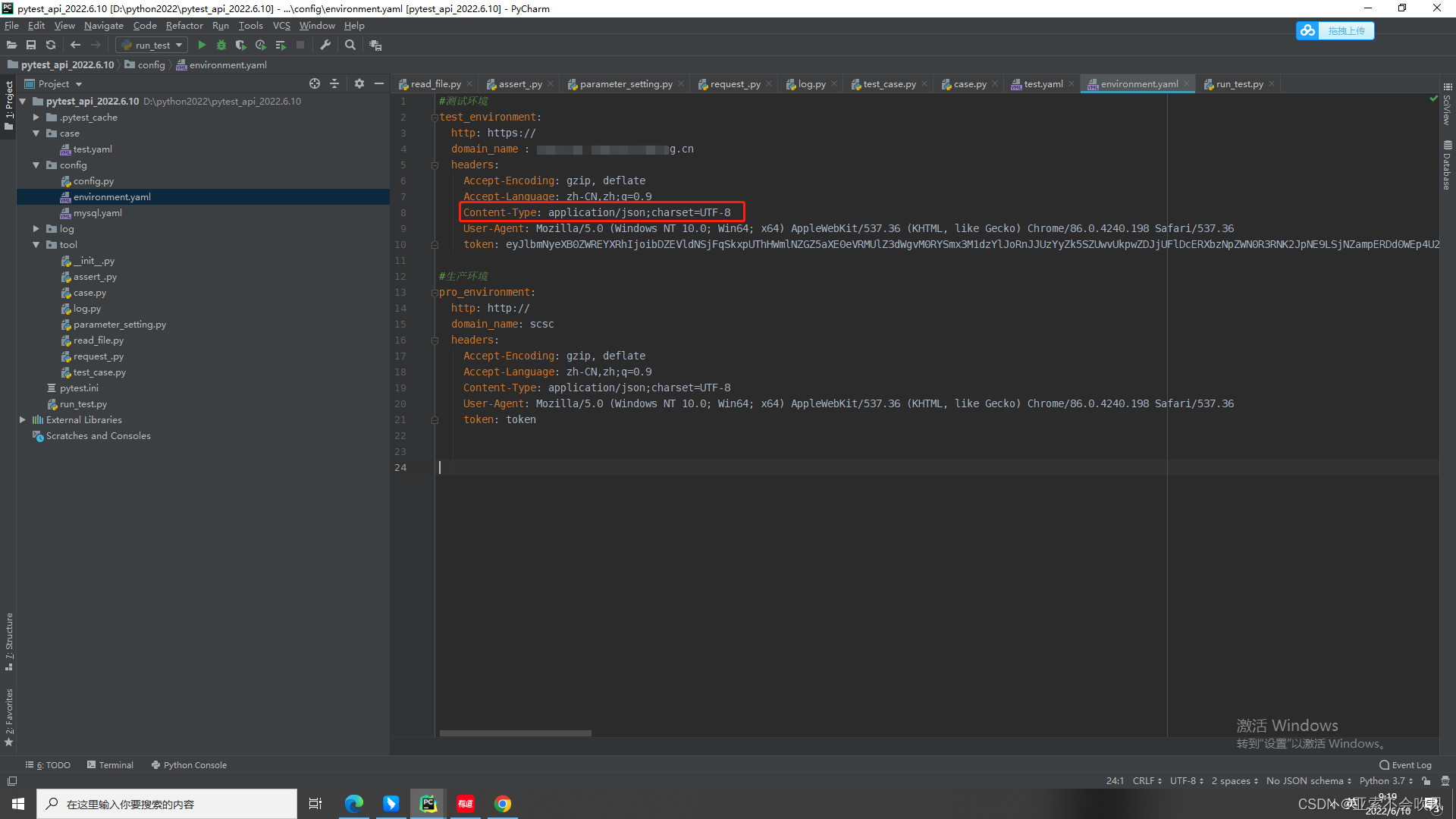The height and width of the screenshot is (819, 1456).
Task: Open Project panel gear options
Action: [x=359, y=83]
